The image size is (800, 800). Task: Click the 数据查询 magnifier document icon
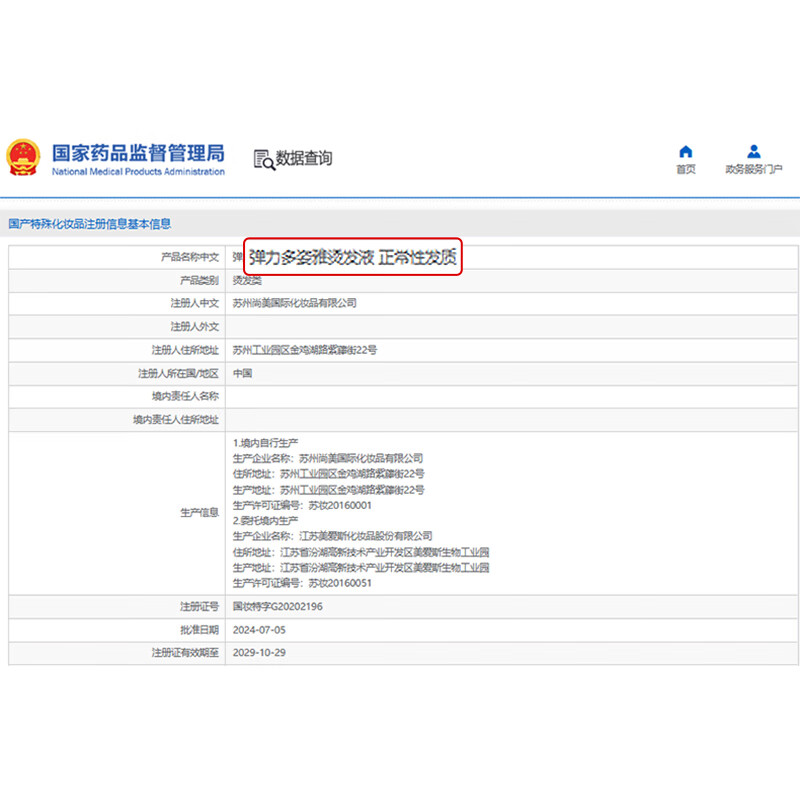tap(264, 159)
